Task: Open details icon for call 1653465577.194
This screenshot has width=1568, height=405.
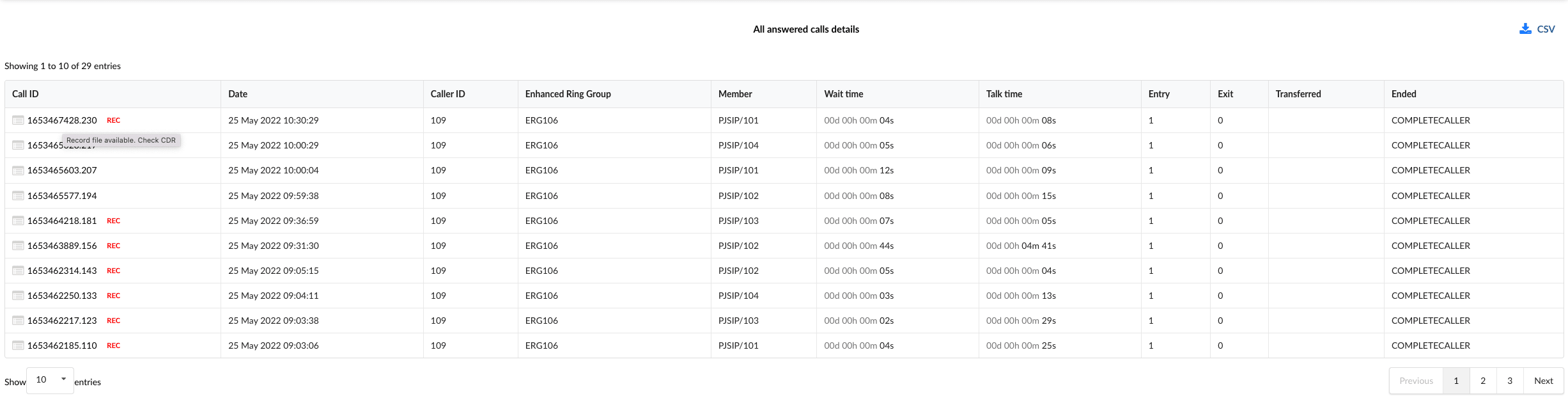Action: point(18,196)
